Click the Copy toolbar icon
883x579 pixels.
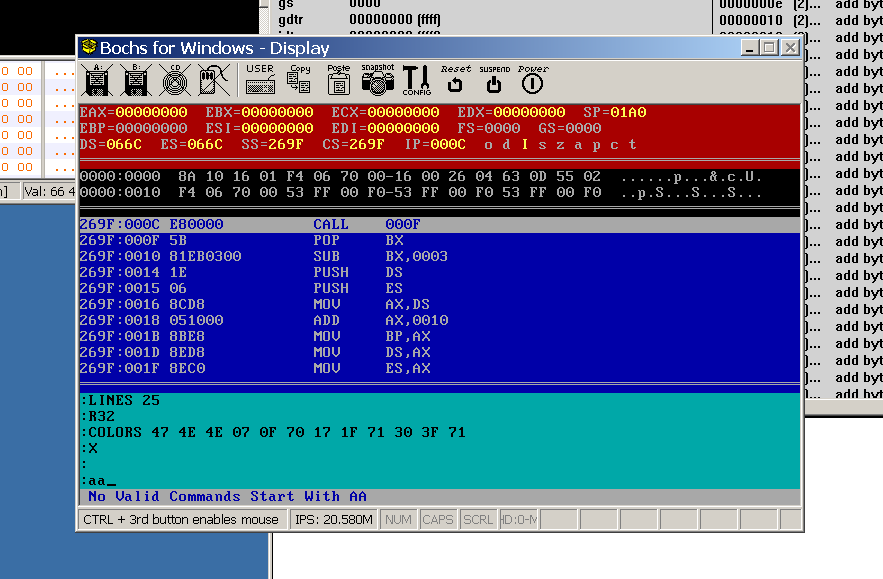coord(299,80)
